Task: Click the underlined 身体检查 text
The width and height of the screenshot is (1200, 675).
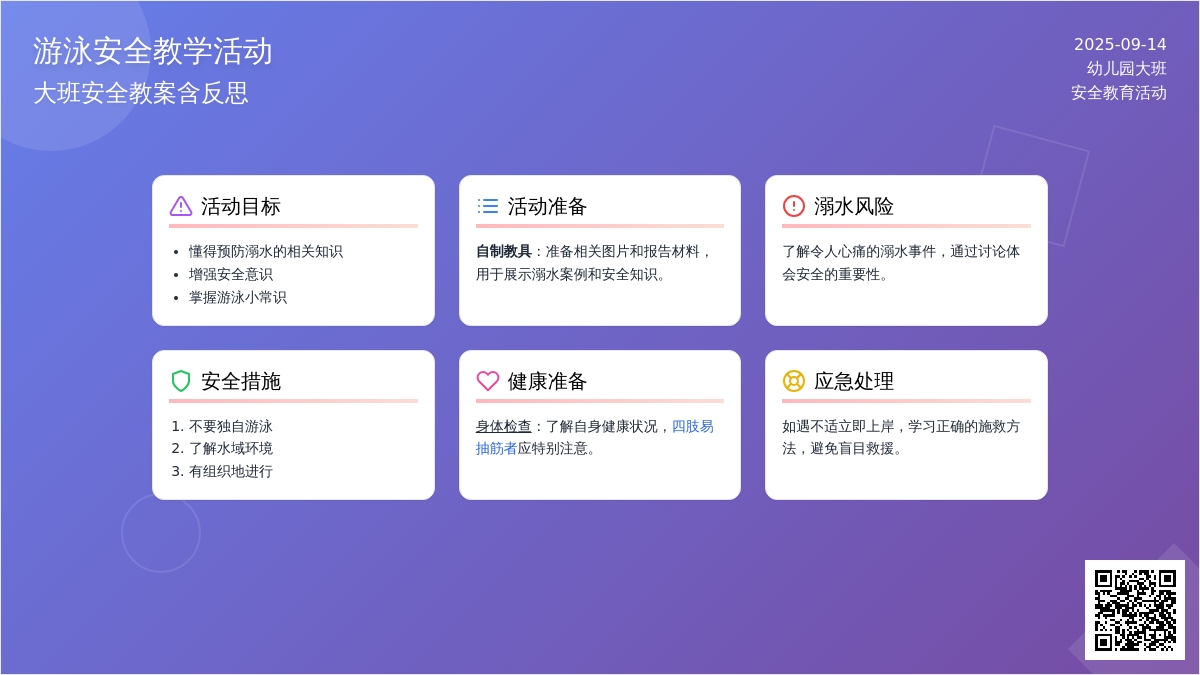Action: 503,427
